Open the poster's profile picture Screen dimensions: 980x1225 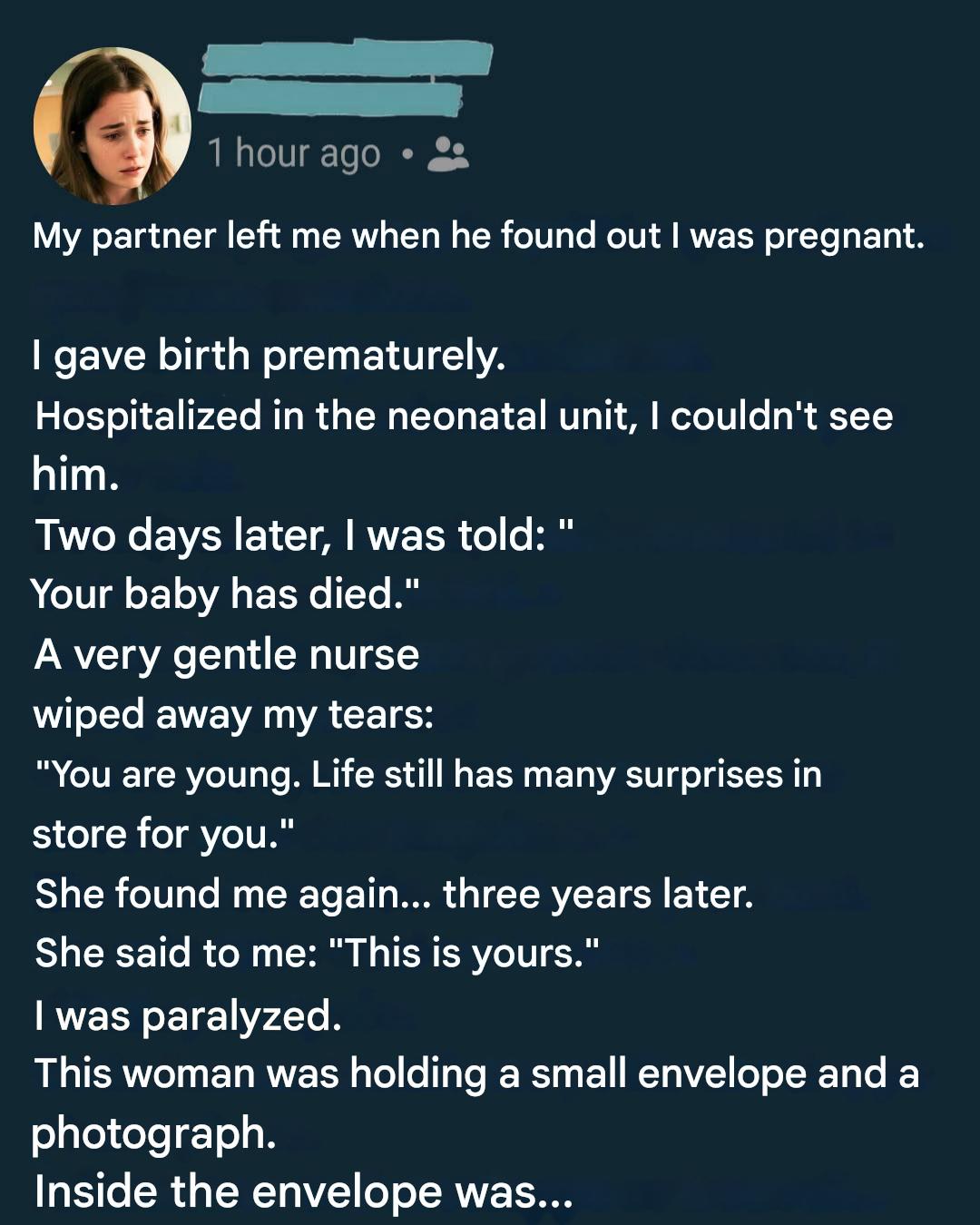pyautogui.click(x=113, y=125)
